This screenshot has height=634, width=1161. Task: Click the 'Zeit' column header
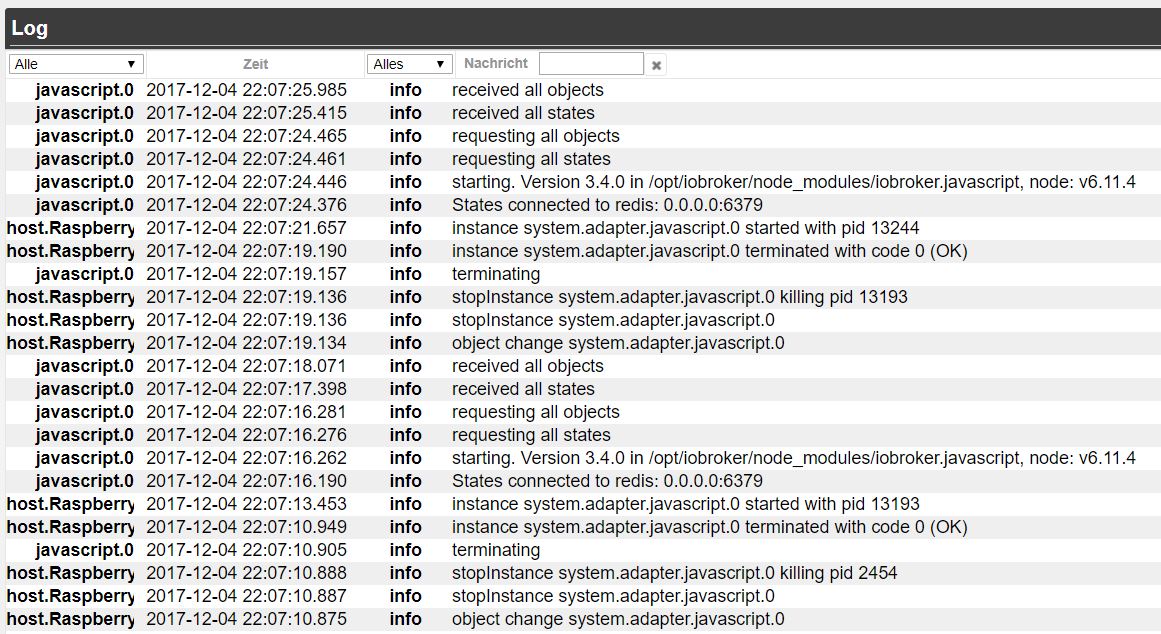(256, 64)
